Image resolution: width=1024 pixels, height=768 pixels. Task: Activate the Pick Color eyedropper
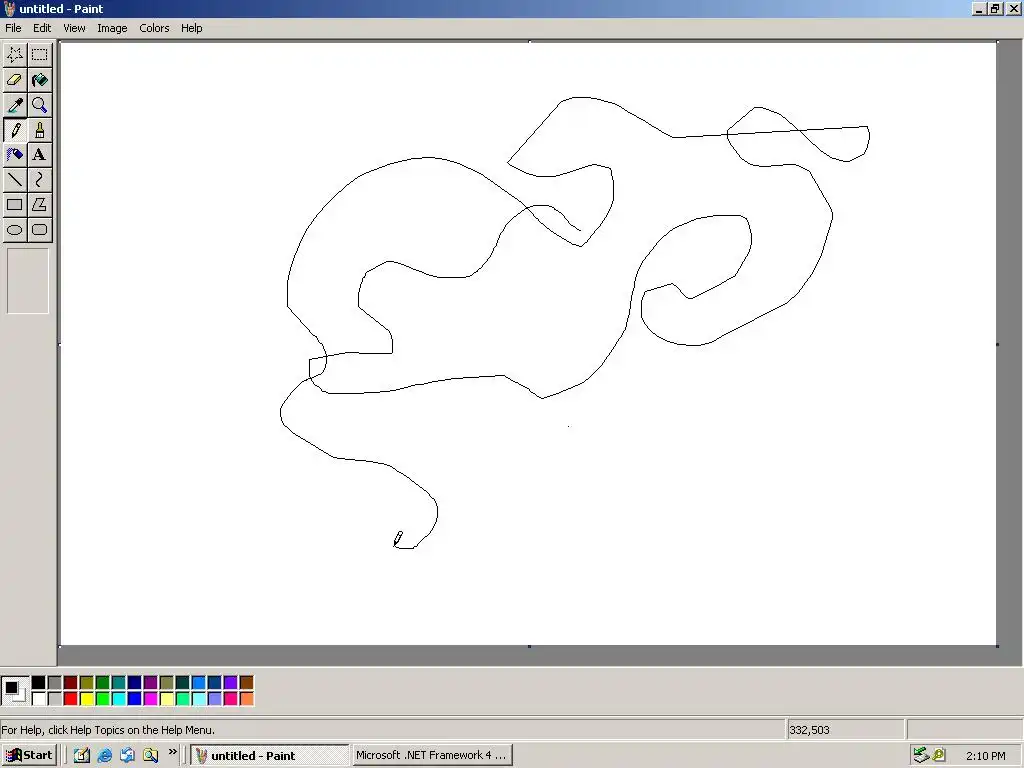[x=15, y=104]
